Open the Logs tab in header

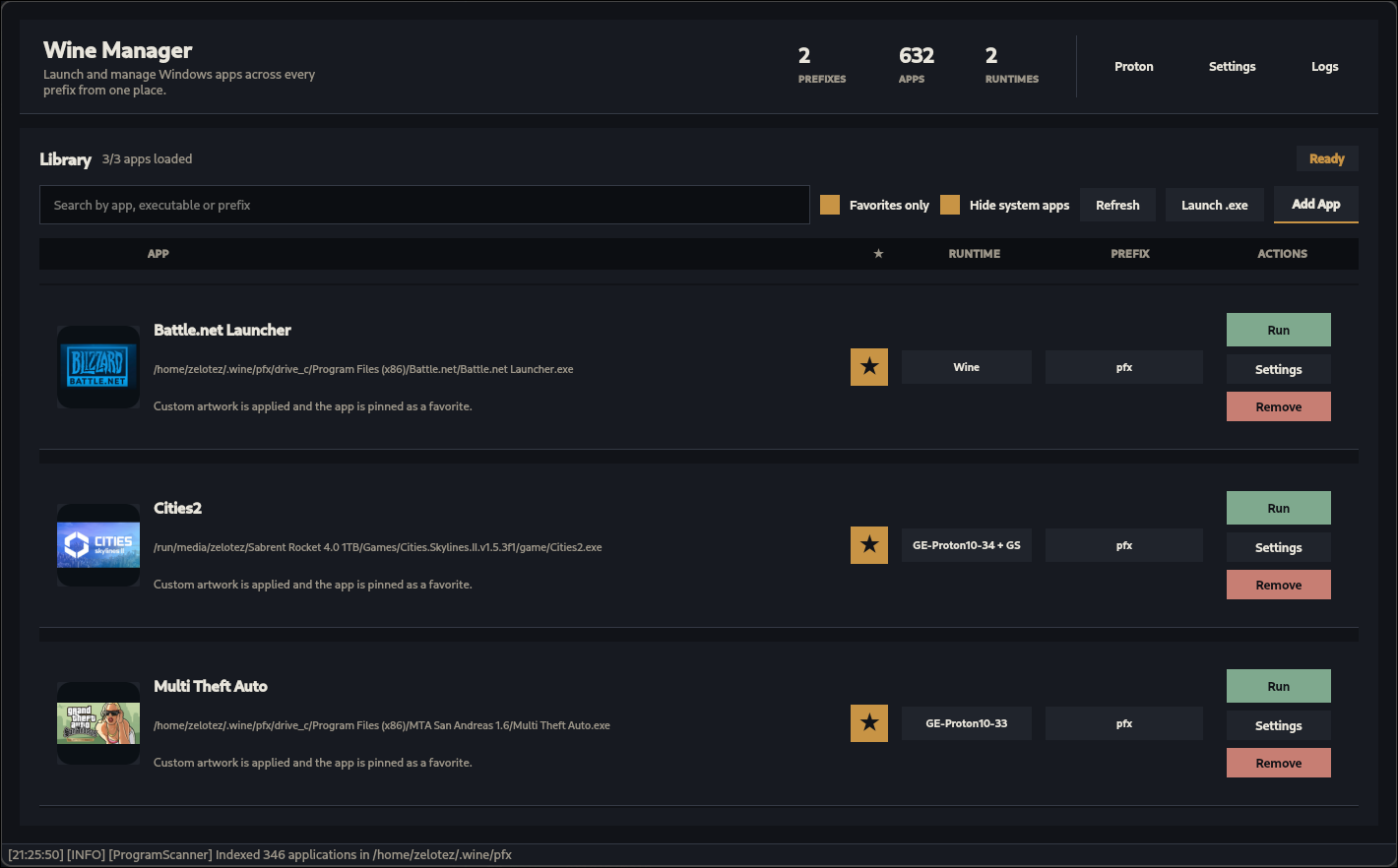(x=1325, y=67)
